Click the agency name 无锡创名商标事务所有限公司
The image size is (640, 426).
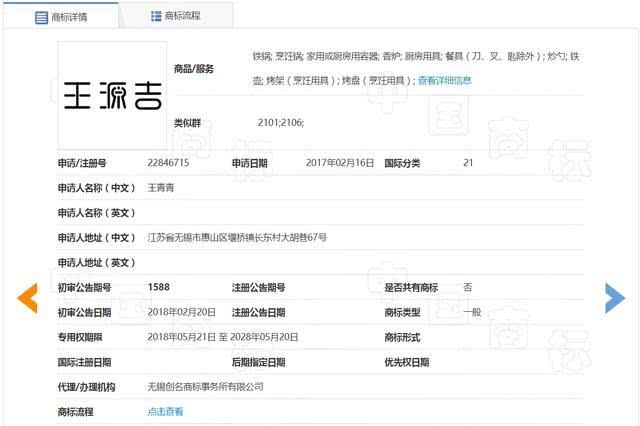coord(205,386)
